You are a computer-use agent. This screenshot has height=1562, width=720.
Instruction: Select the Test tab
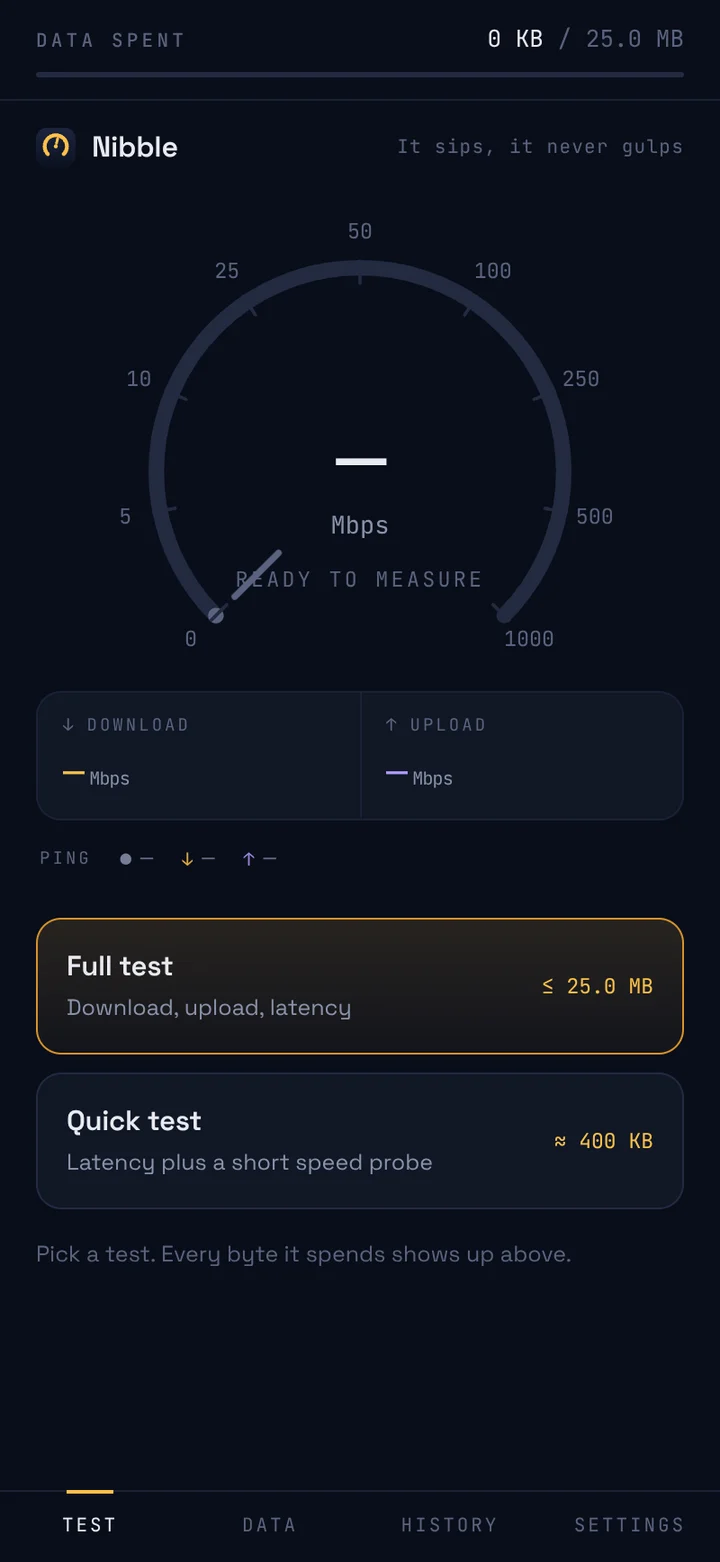pyautogui.click(x=90, y=1525)
